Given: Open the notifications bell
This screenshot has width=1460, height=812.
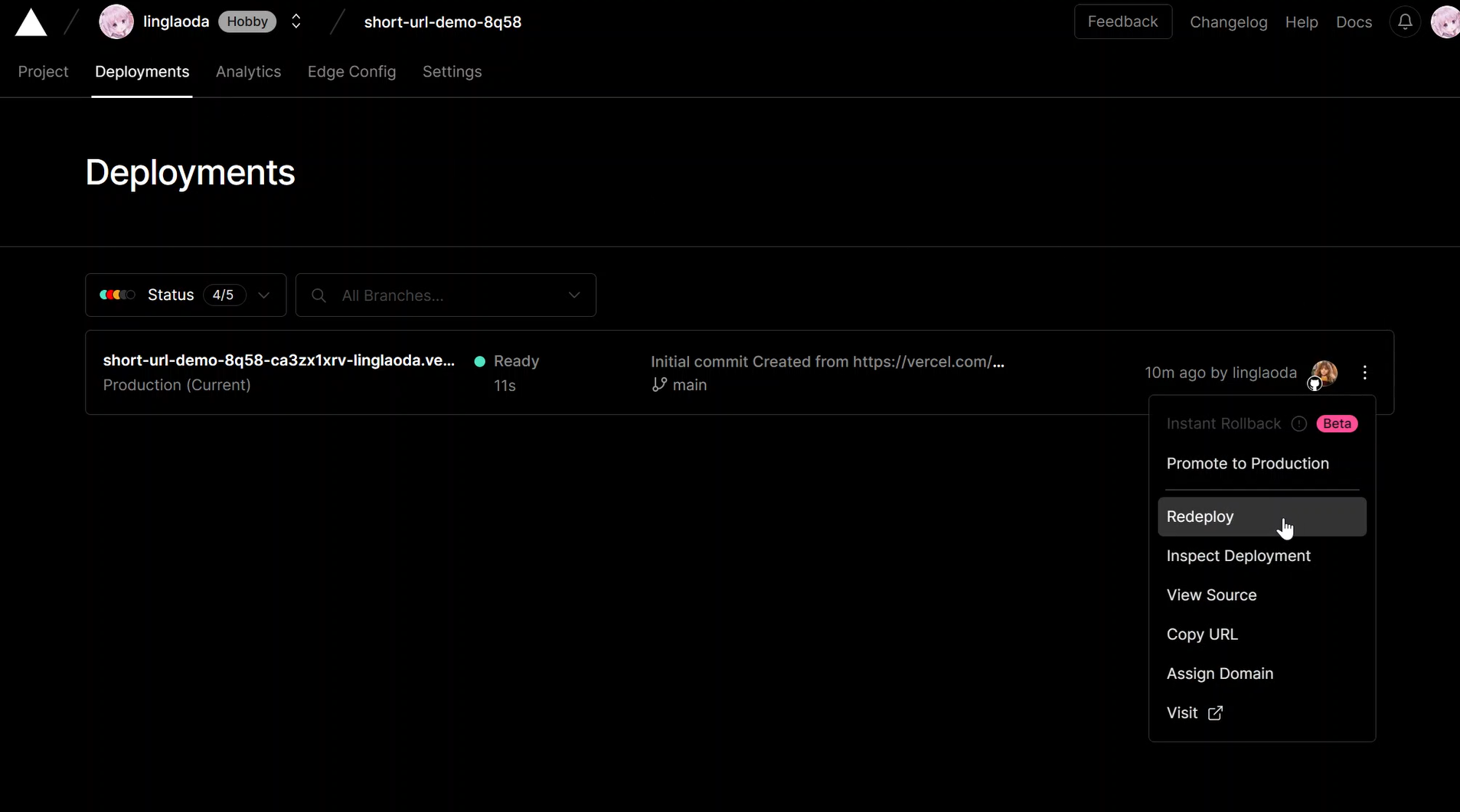Looking at the screenshot, I should pos(1405,21).
